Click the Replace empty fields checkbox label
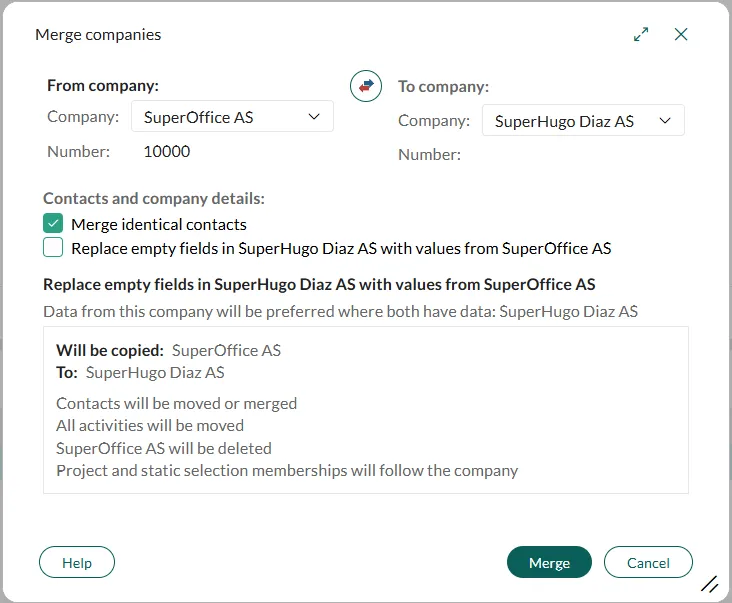732x603 pixels. [x=340, y=248]
